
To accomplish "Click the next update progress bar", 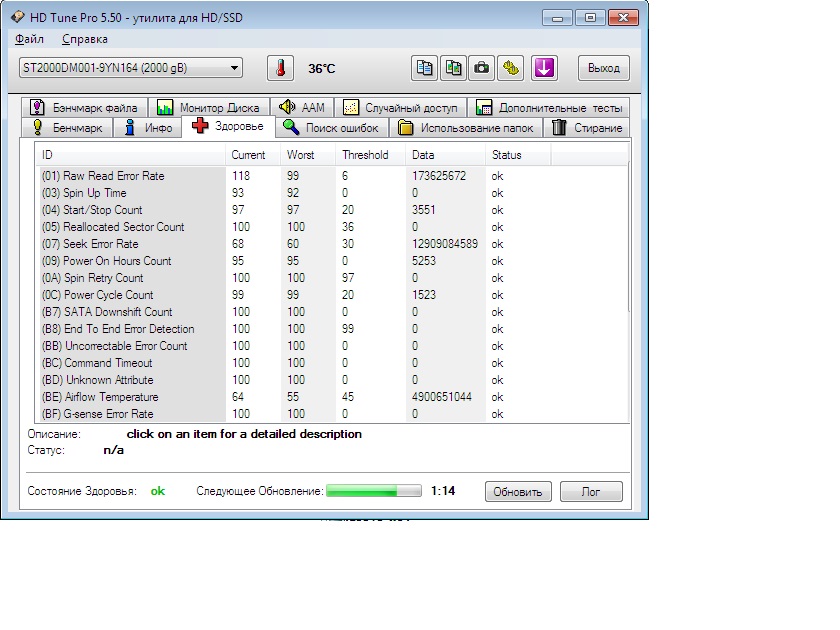I will (x=374, y=491).
